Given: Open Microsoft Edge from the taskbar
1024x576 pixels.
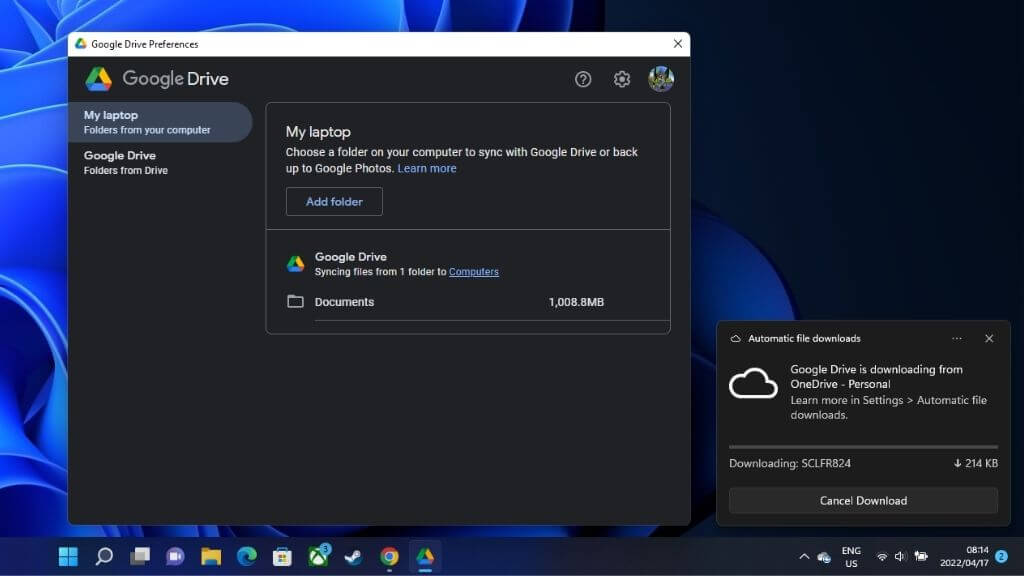Looking at the screenshot, I should tap(247, 556).
